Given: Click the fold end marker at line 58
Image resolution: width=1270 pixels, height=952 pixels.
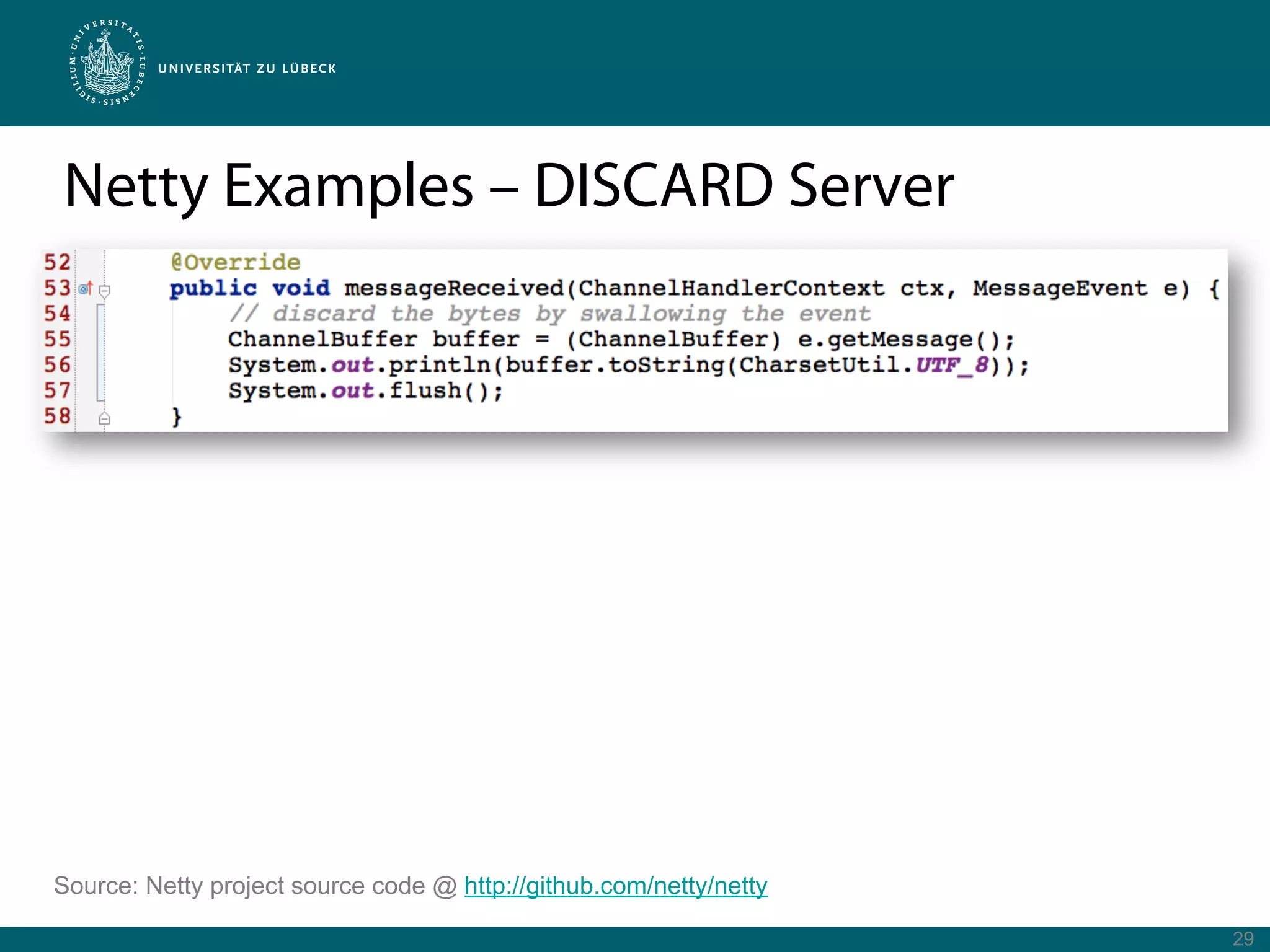Looking at the screenshot, I should tap(105, 419).
